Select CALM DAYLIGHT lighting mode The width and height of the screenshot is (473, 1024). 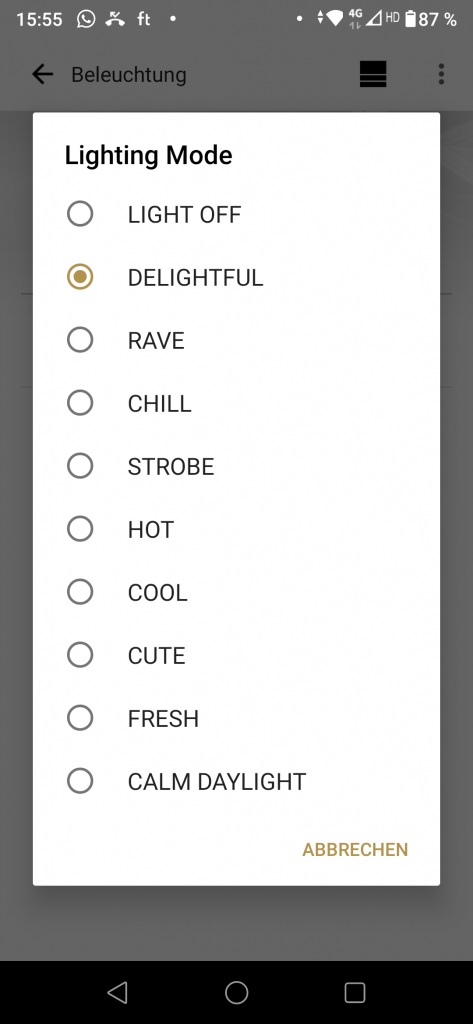[x=236, y=781]
